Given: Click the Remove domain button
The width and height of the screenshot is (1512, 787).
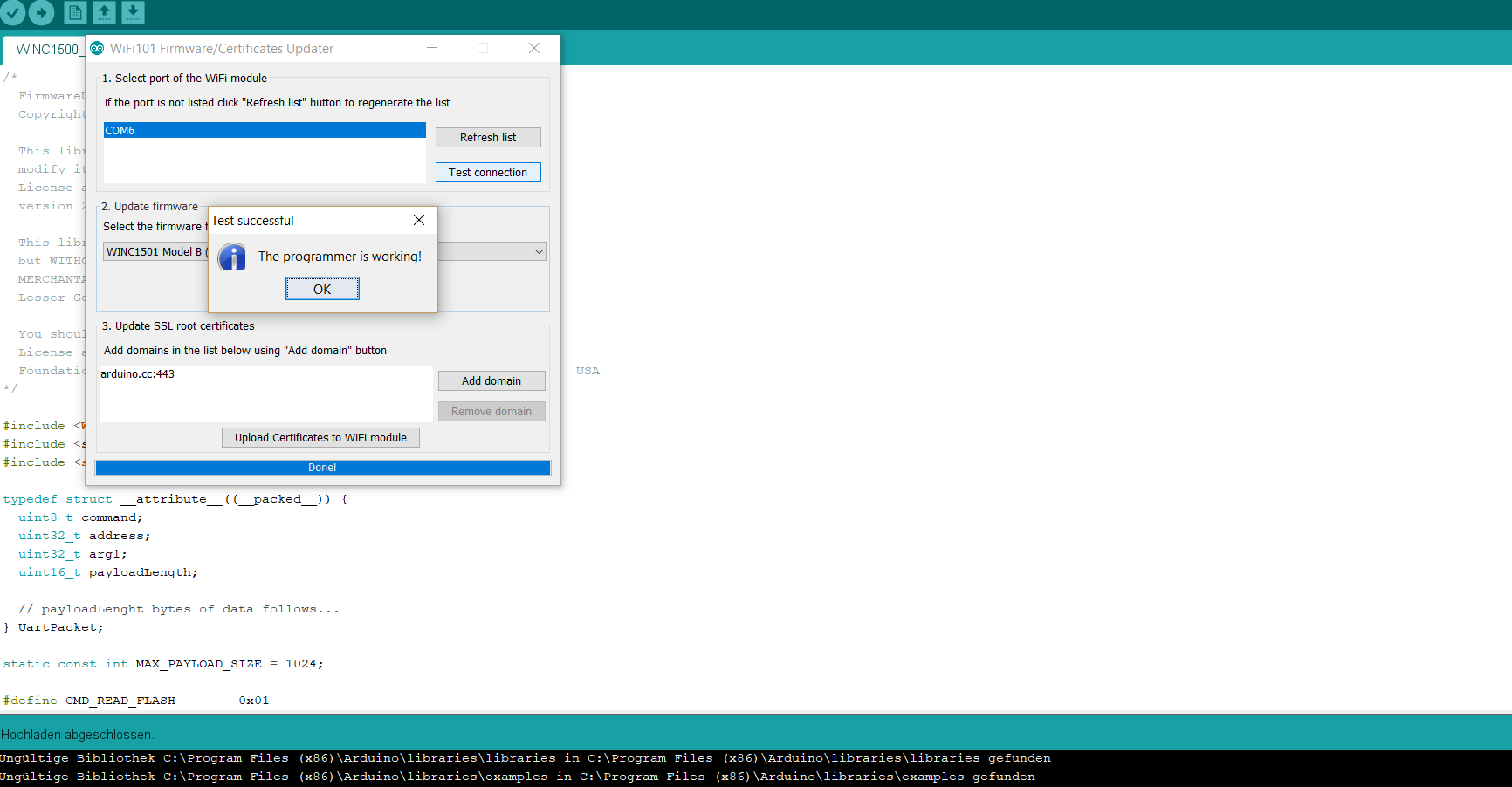Looking at the screenshot, I should tap(491, 411).
